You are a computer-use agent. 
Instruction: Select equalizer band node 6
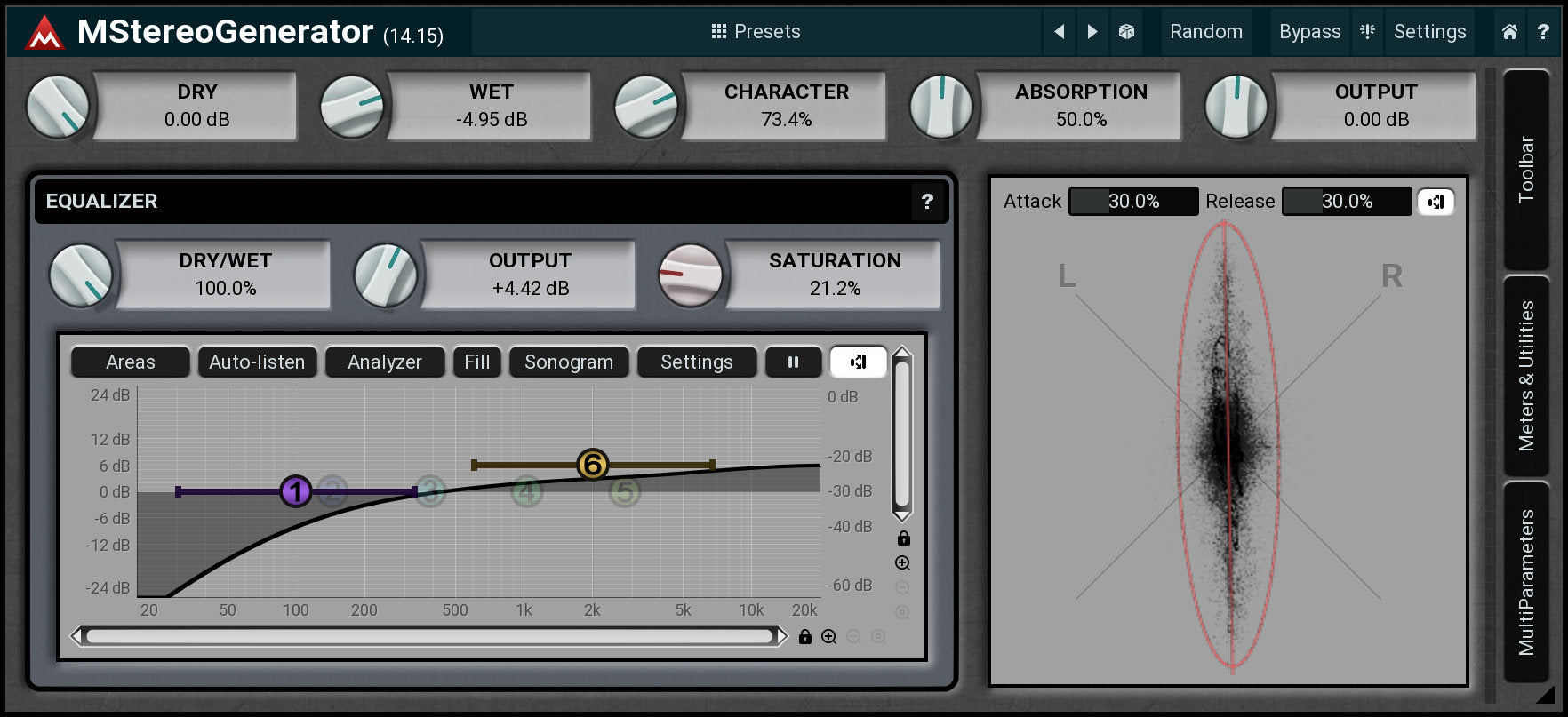coord(592,464)
